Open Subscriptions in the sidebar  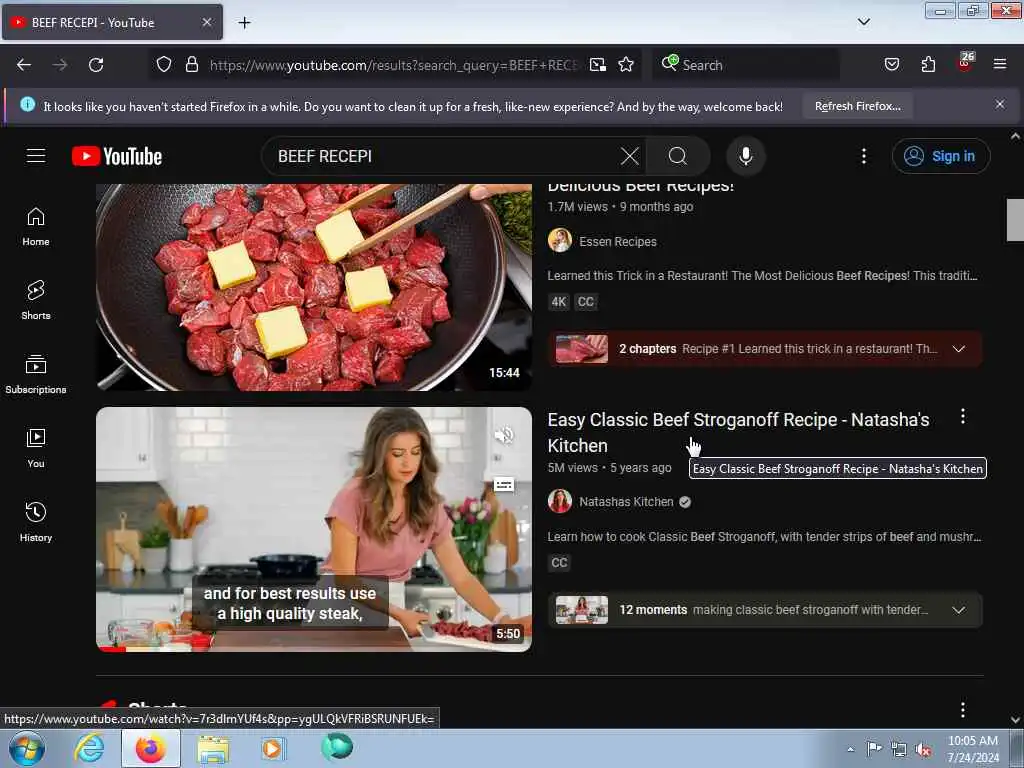36,374
